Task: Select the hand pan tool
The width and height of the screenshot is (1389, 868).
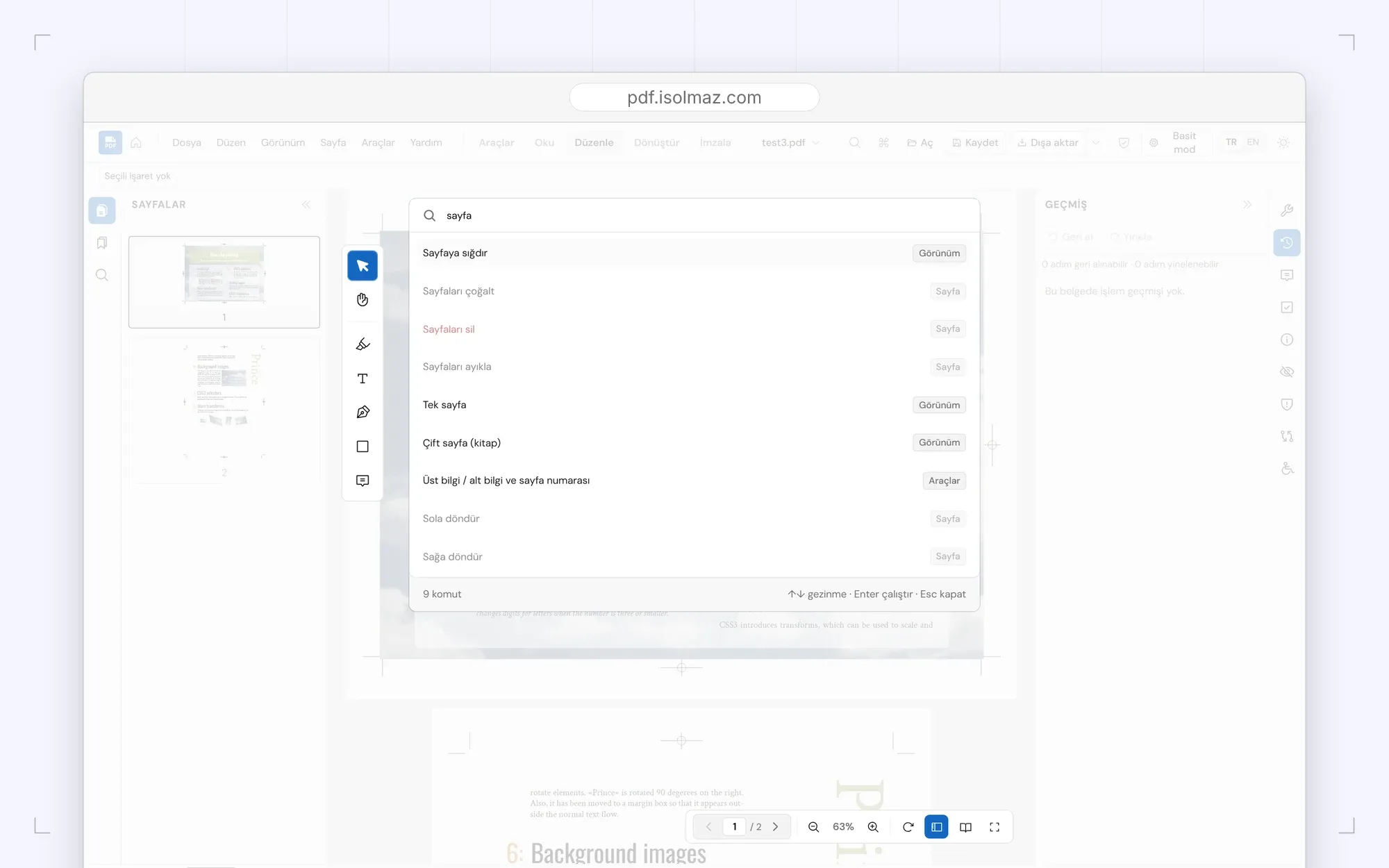Action: coord(363,300)
